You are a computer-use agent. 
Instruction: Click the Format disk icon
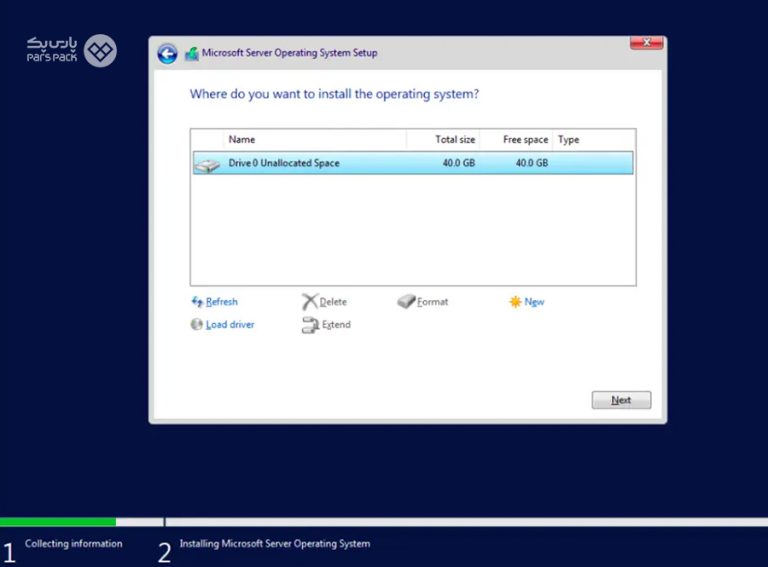click(406, 301)
